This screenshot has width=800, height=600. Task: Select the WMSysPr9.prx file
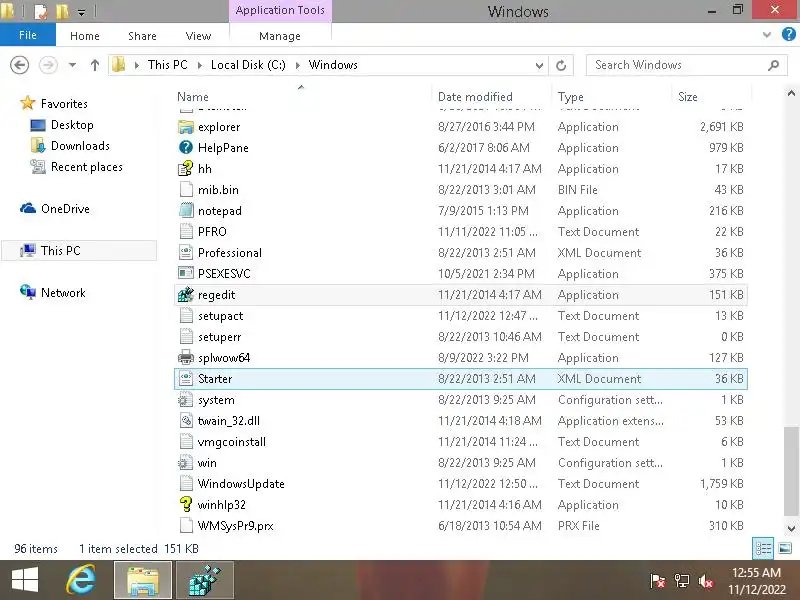pyautogui.click(x=461, y=526)
